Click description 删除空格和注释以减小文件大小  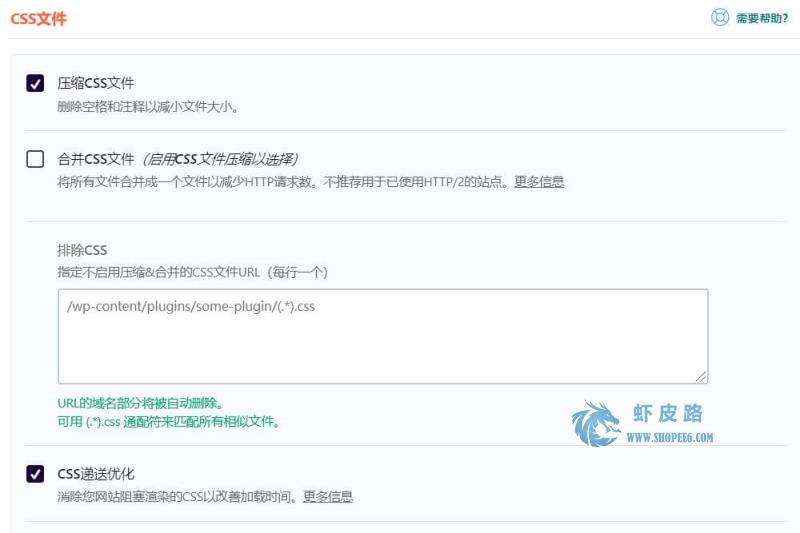click(148, 107)
